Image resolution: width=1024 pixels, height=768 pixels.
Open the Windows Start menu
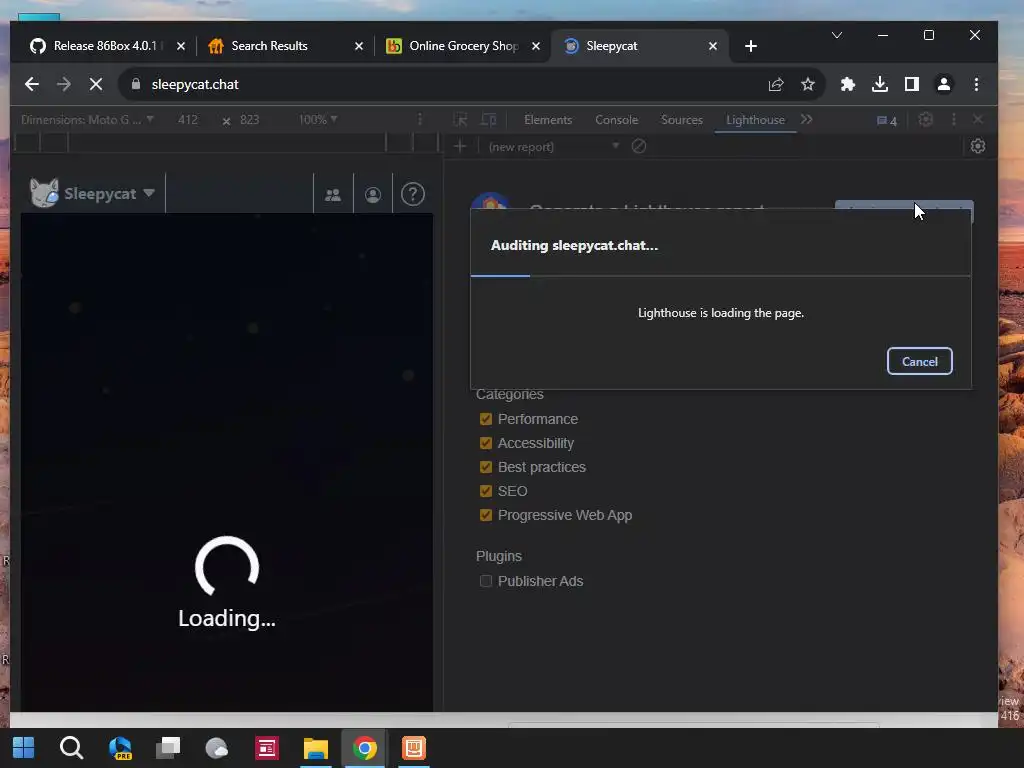[x=24, y=748]
